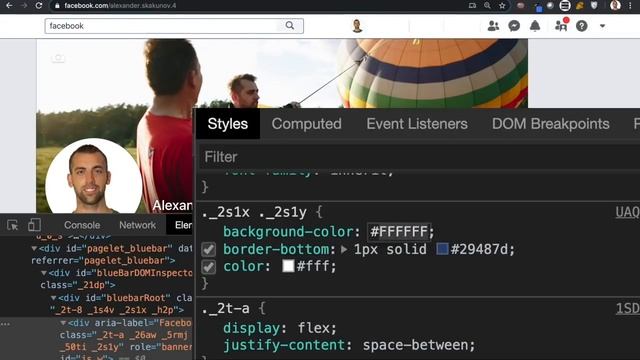
Task: Open the Chrome three-dot menu
Action: (631, 6)
